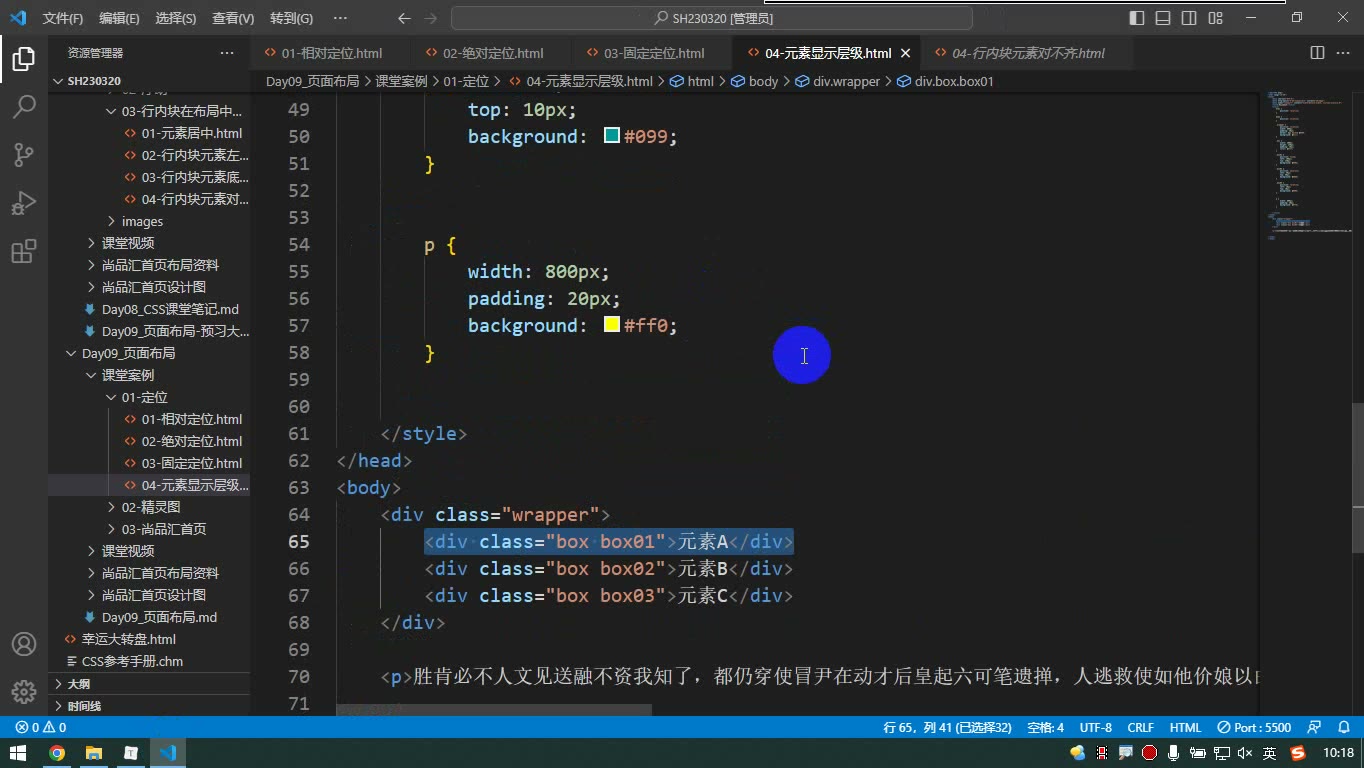Click Port : 5500 in status bar
1364x768 pixels.
[x=1255, y=728]
